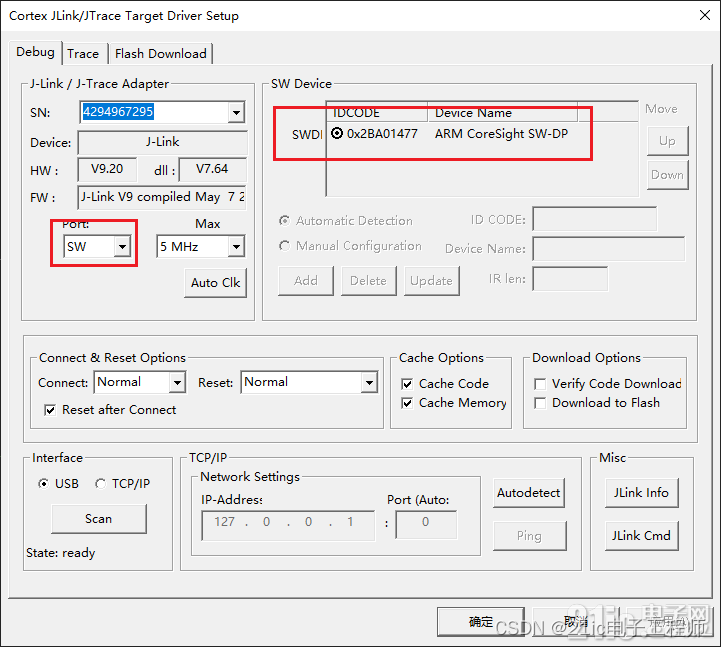Confirm with the 确定 button
This screenshot has height=647, width=721.
481,622
